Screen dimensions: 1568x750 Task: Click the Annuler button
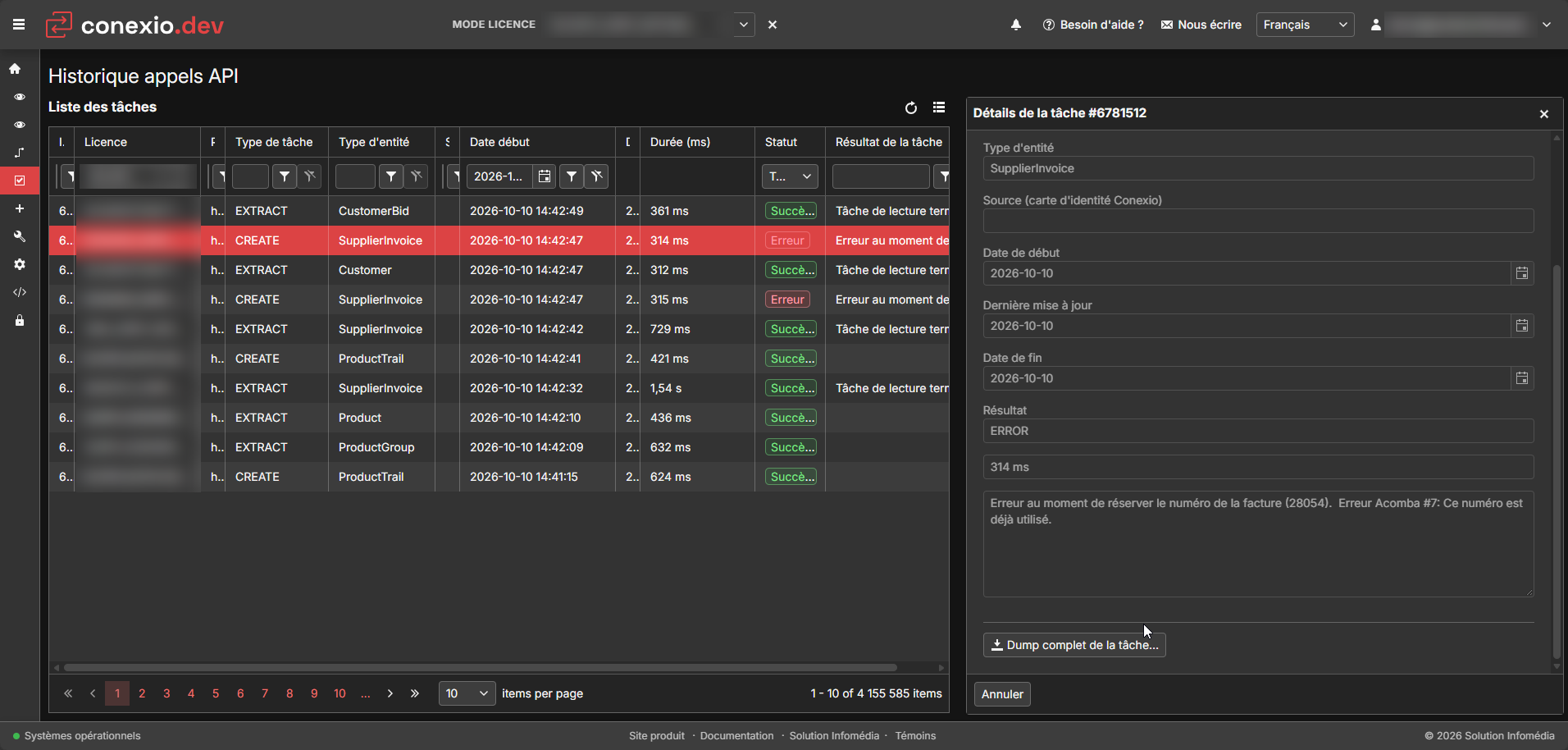(1002, 694)
